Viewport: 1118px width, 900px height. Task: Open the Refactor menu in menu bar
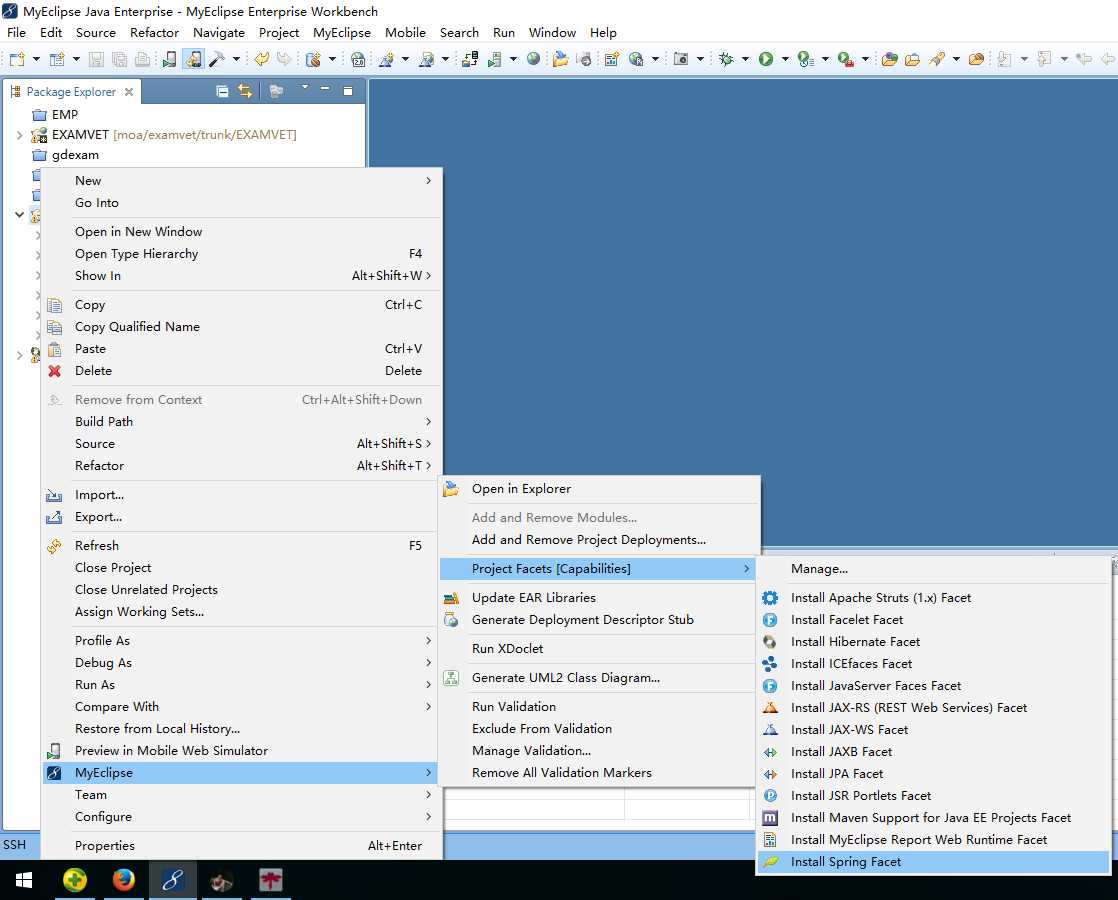point(154,33)
